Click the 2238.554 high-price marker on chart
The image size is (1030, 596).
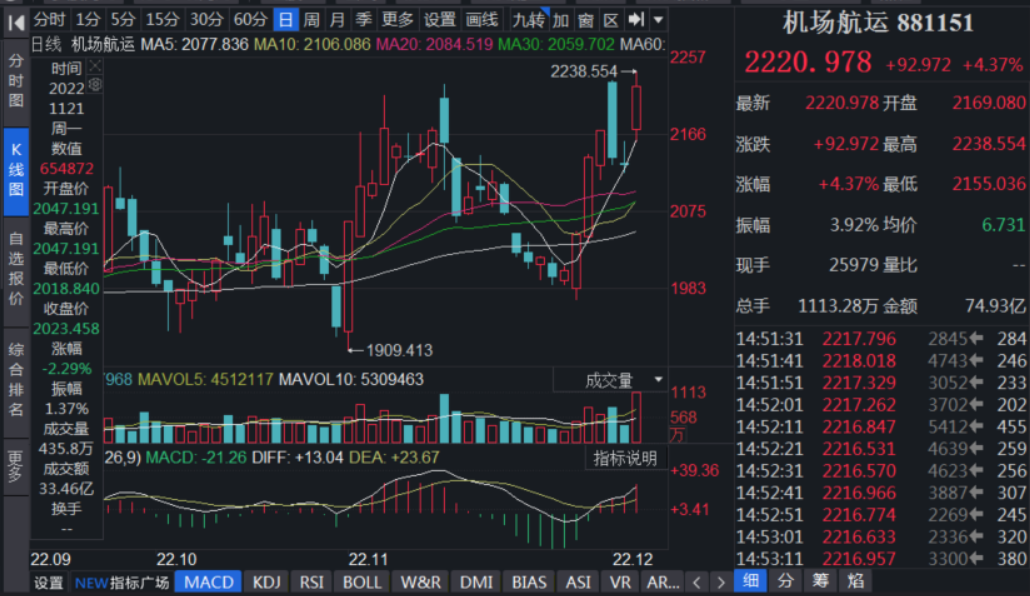(584, 72)
